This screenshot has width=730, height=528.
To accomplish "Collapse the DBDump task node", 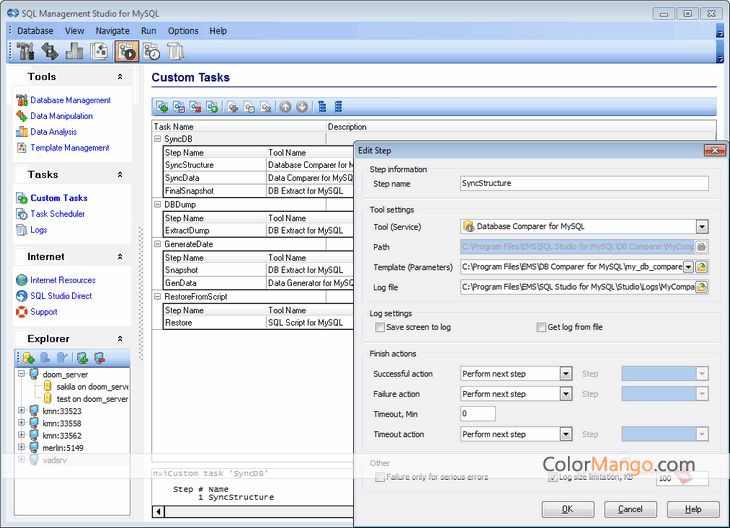I will 157,204.
